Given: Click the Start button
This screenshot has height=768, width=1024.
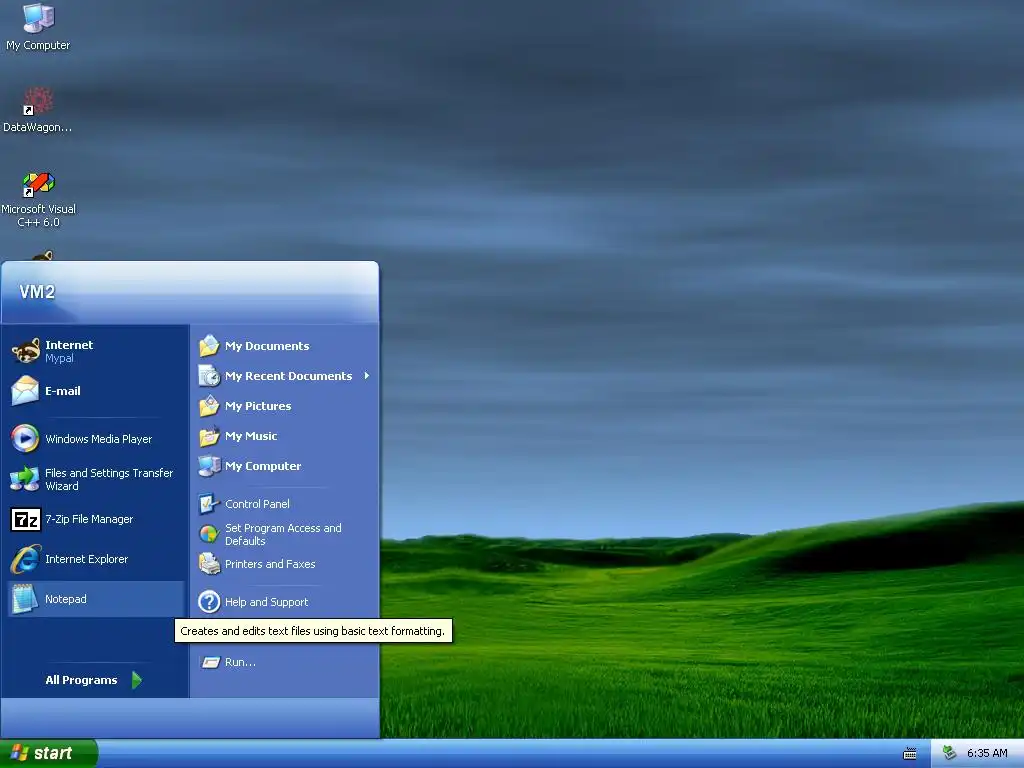Looking at the screenshot, I should click(48, 753).
